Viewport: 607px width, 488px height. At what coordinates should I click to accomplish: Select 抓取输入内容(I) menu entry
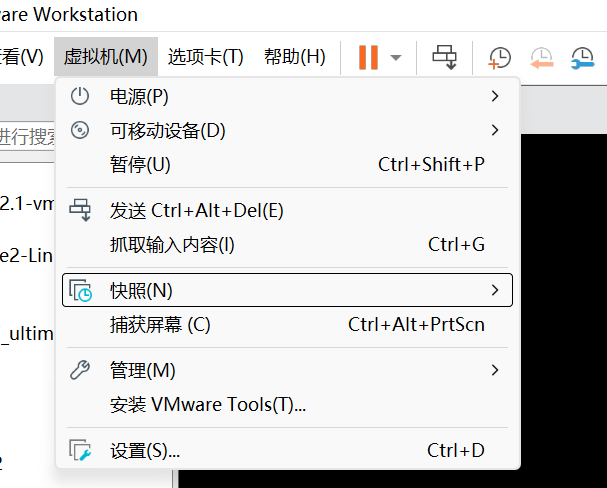287,245
